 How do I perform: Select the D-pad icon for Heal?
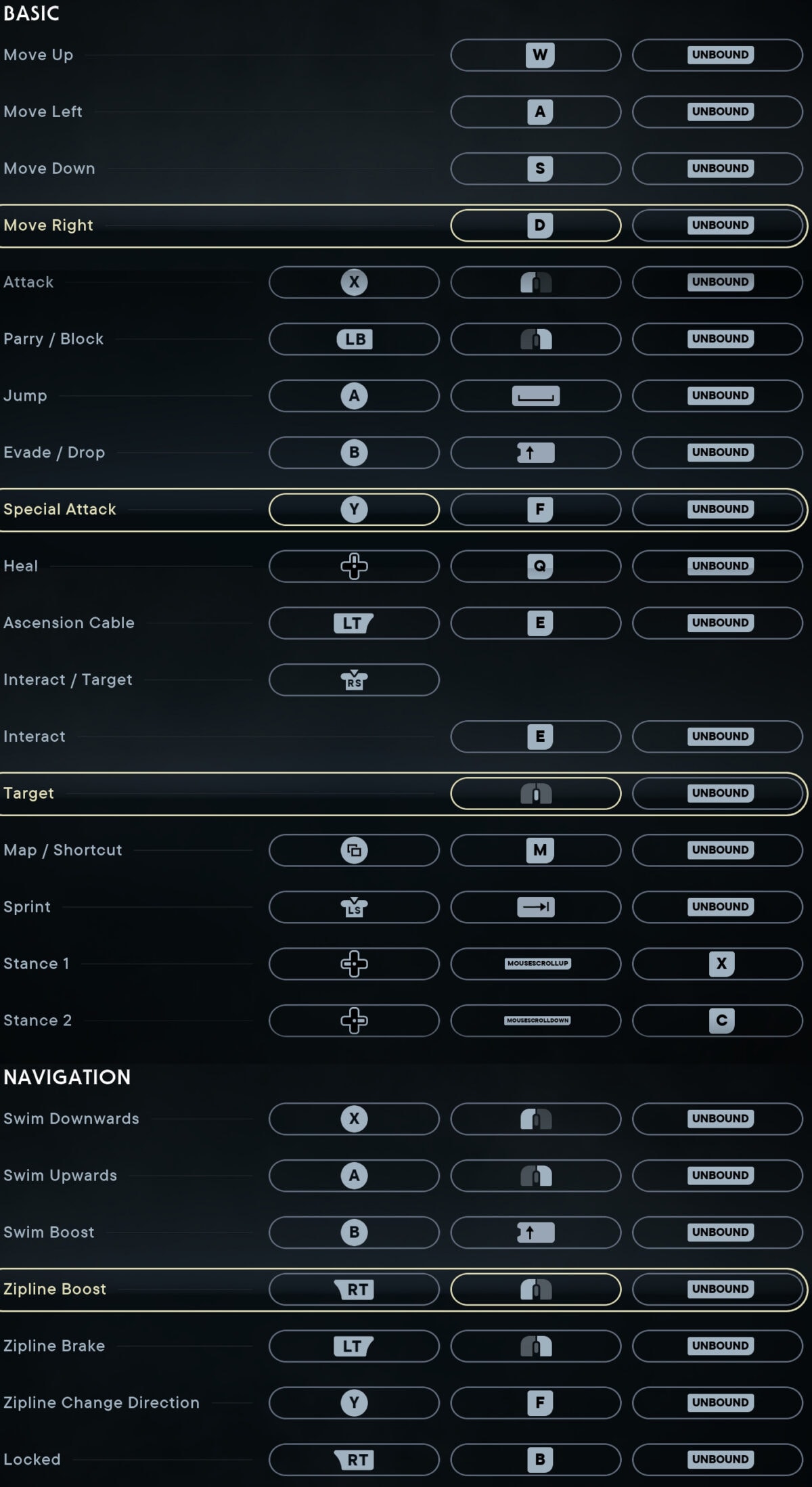click(x=354, y=567)
